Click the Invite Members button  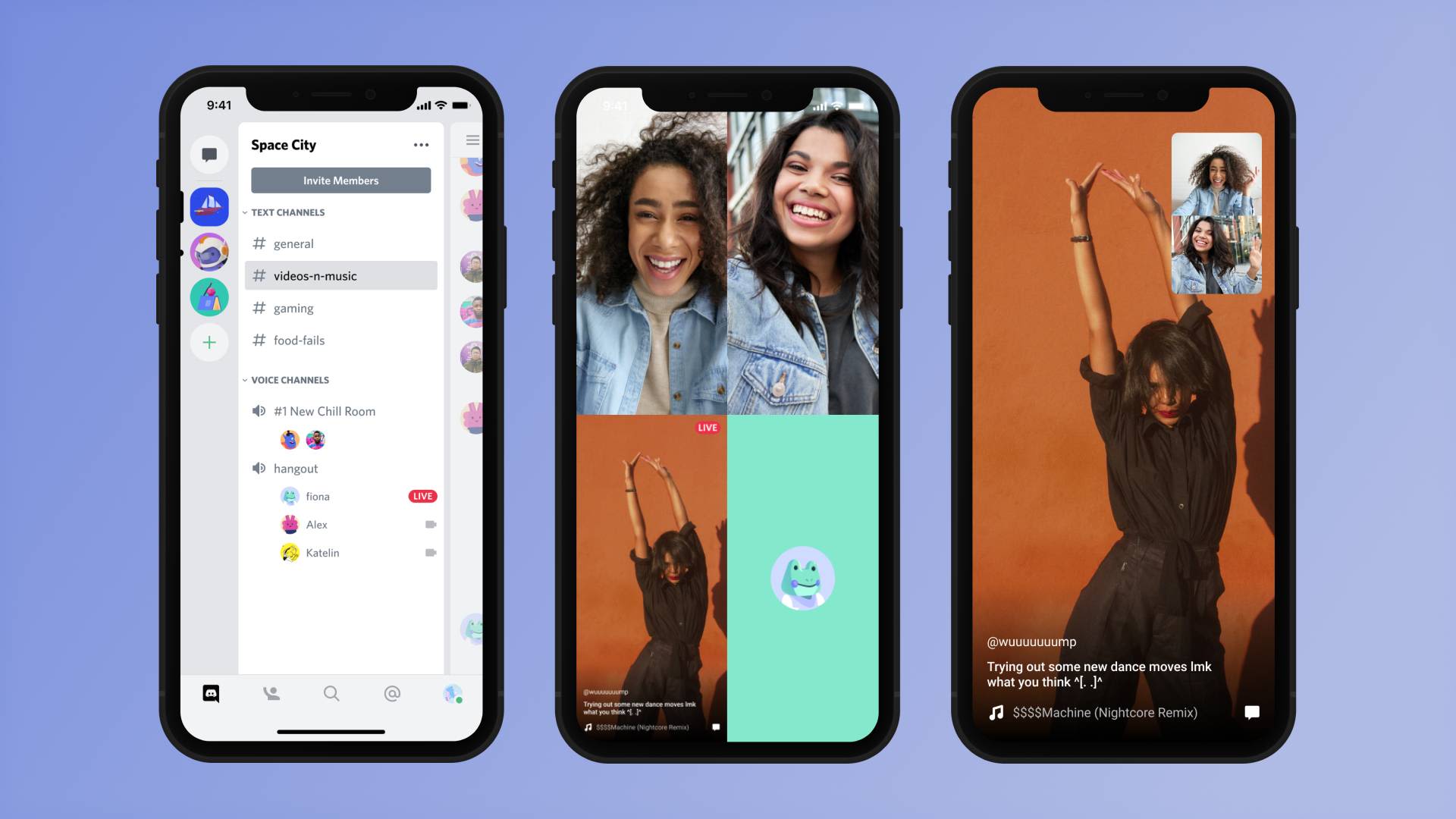coord(341,180)
